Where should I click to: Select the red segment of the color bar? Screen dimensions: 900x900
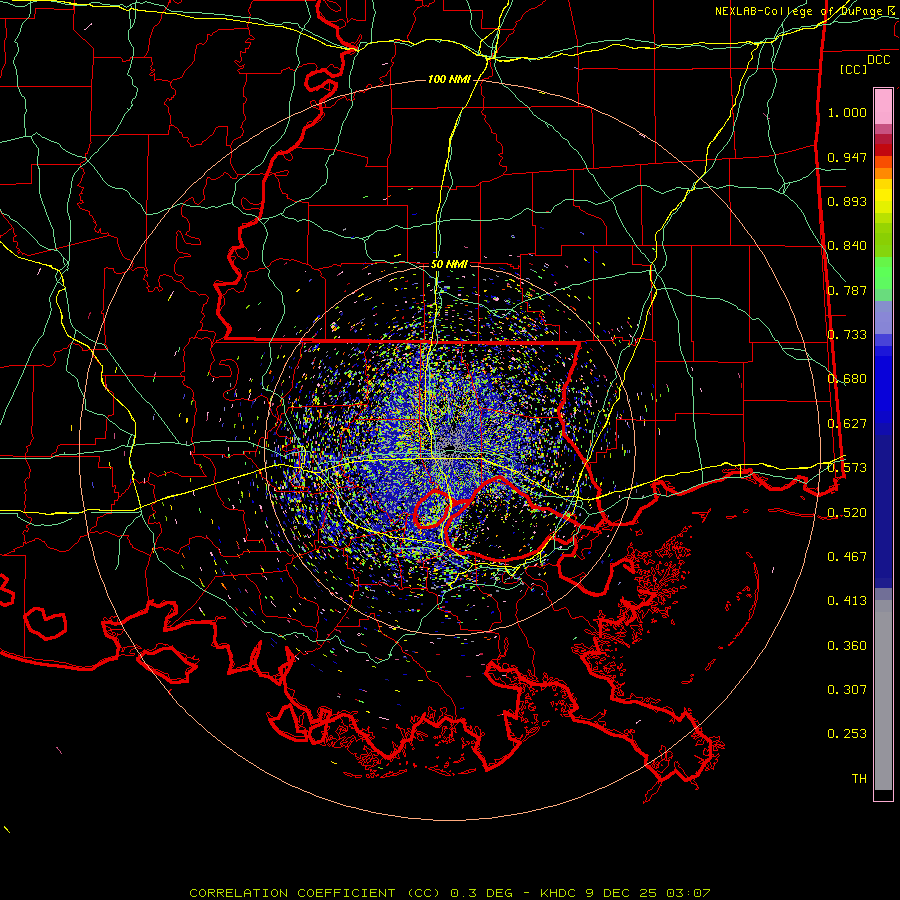point(883,150)
